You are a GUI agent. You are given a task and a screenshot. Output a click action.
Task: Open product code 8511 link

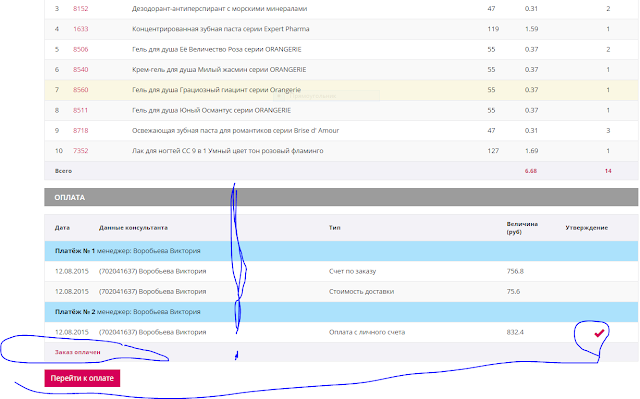80,110
